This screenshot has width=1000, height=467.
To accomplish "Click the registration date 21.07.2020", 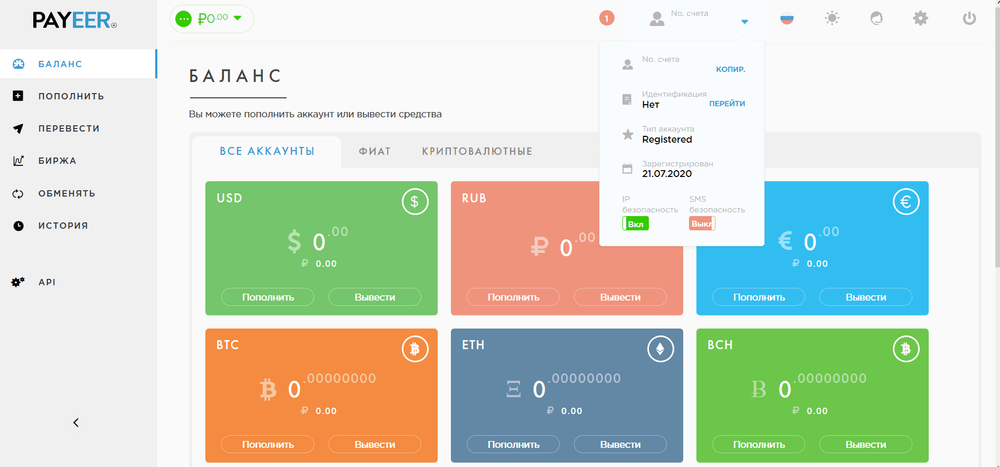I will [x=667, y=174].
